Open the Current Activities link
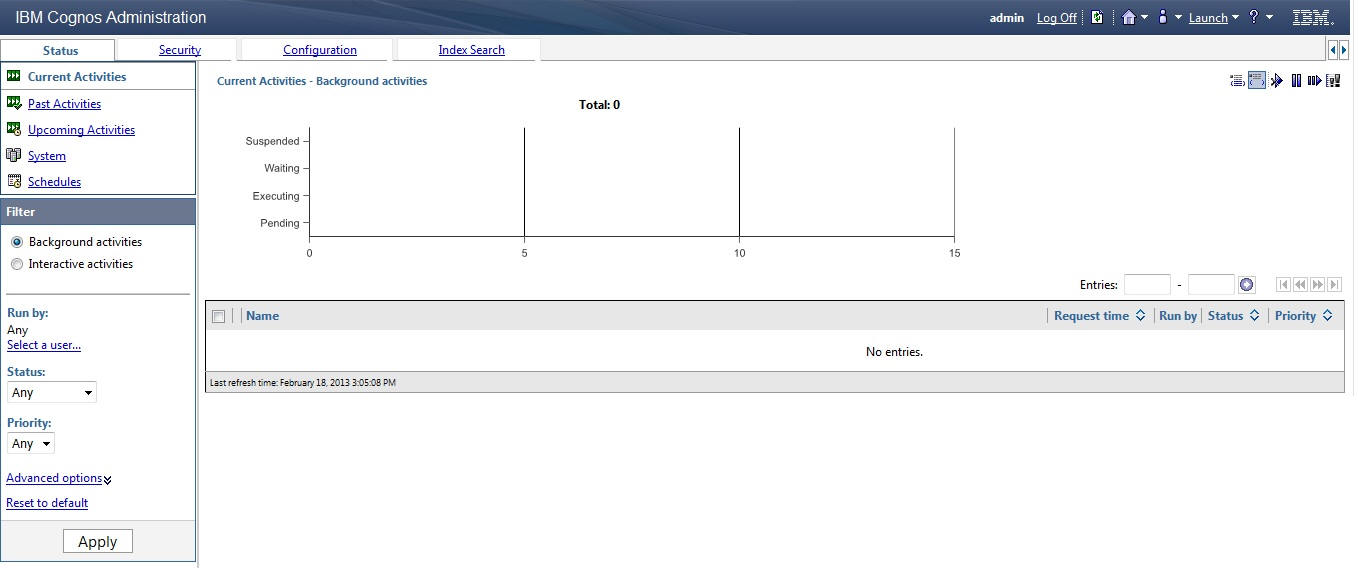 77,77
